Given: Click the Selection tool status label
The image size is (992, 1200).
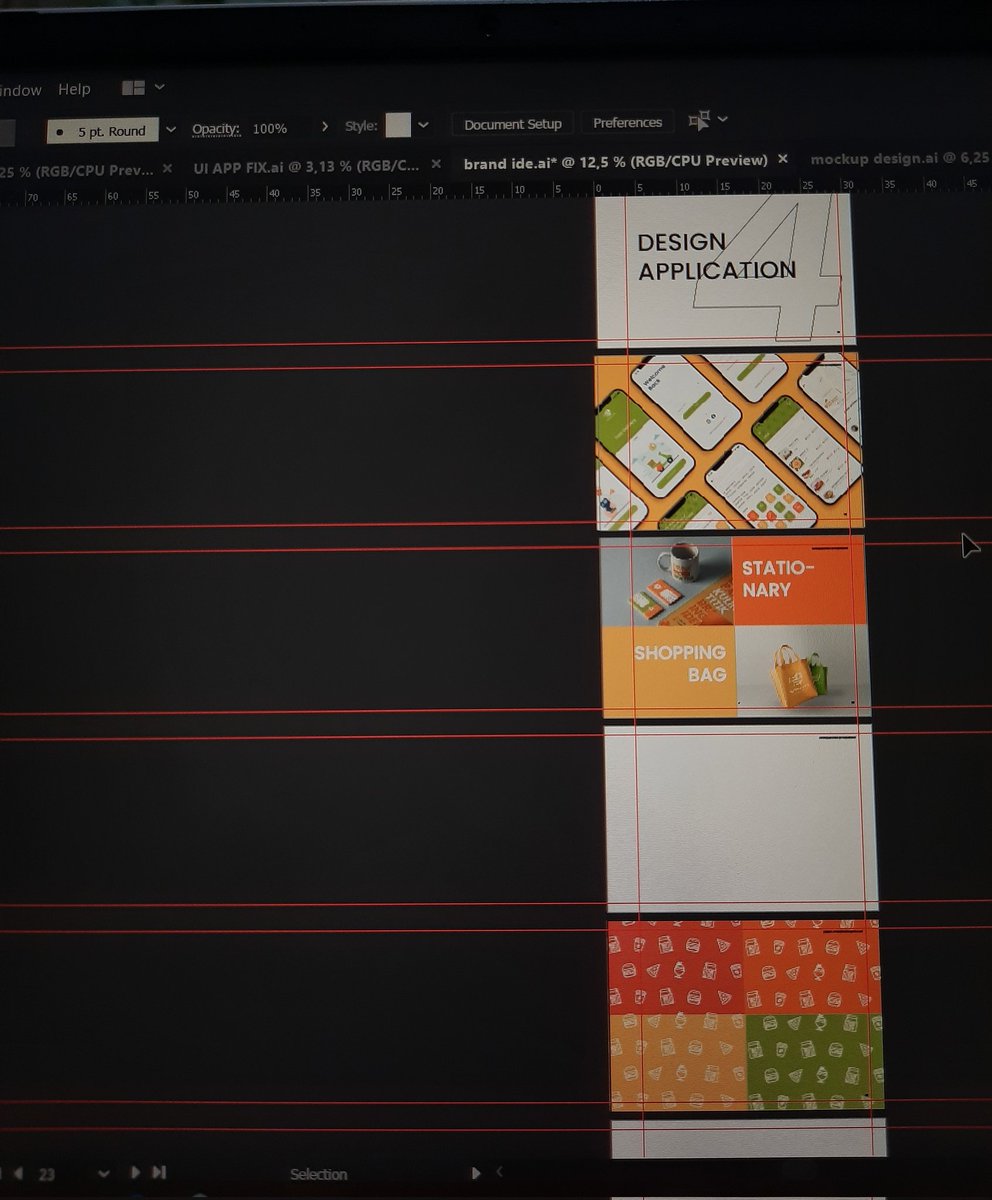Looking at the screenshot, I should tap(319, 1174).
